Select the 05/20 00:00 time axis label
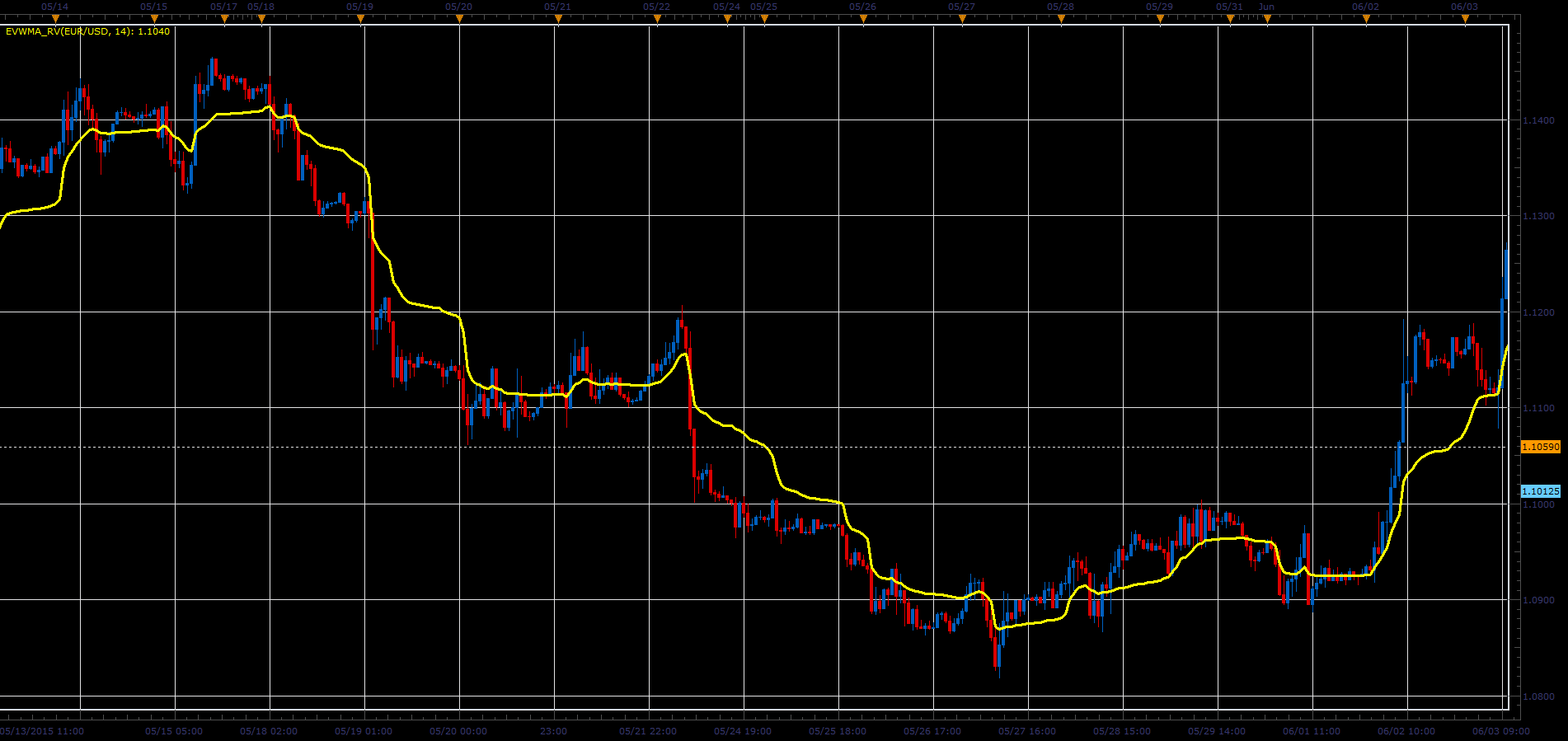Image resolution: width=1568 pixels, height=741 pixels. pos(458,731)
